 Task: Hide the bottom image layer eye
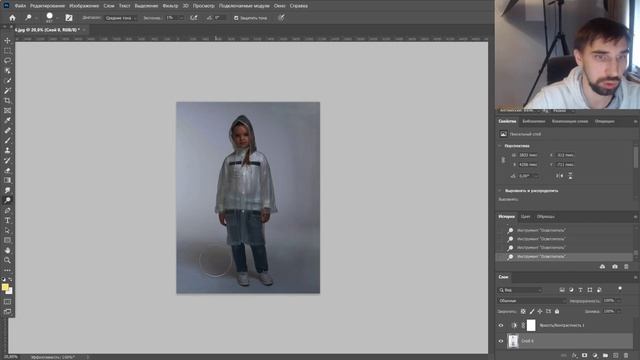501,341
